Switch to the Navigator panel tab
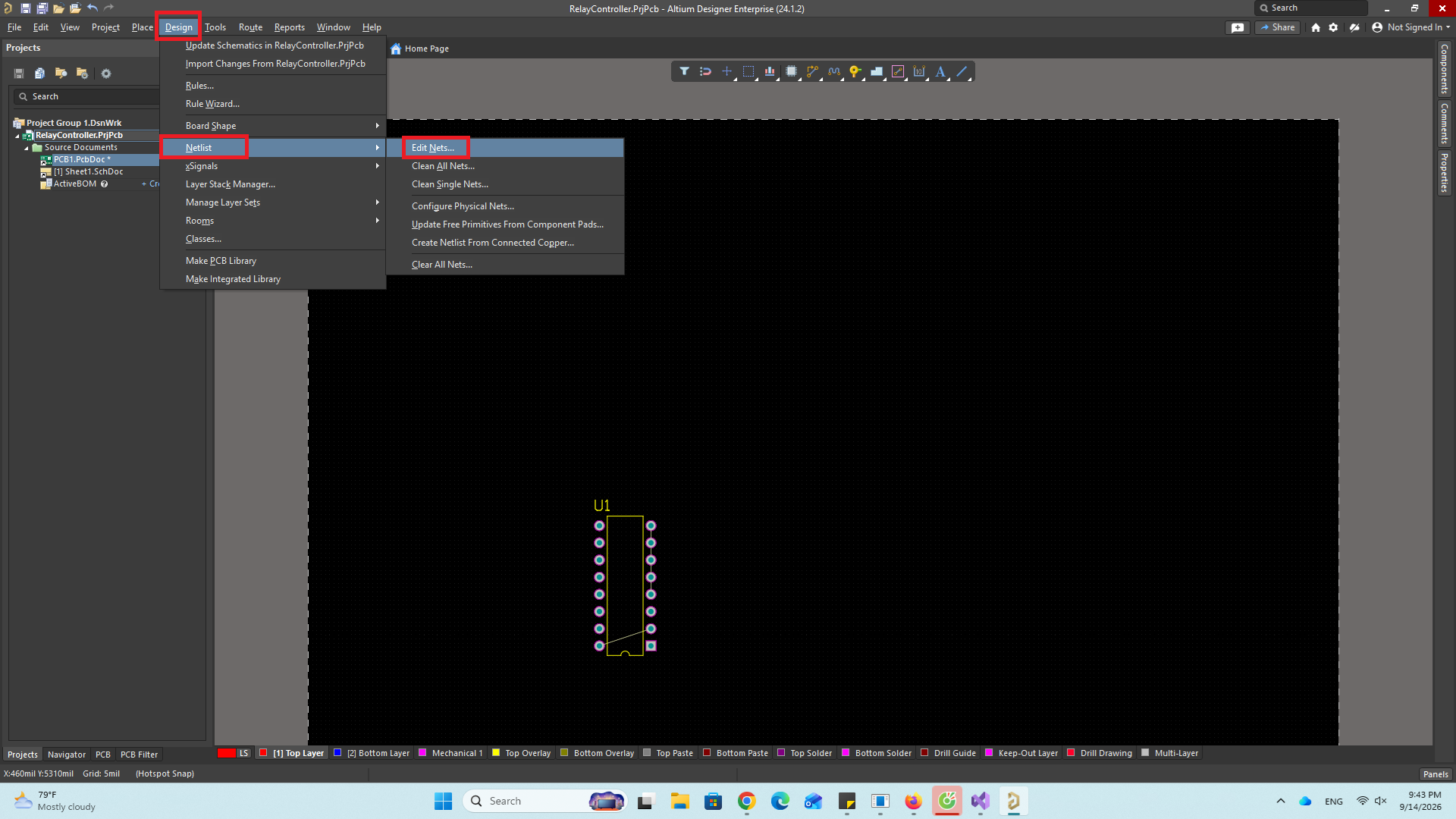1456x819 pixels. (67, 755)
